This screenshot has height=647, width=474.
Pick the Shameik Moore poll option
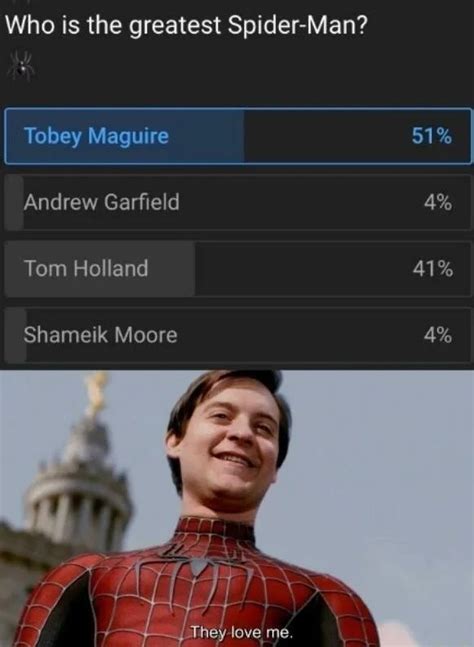238,335
